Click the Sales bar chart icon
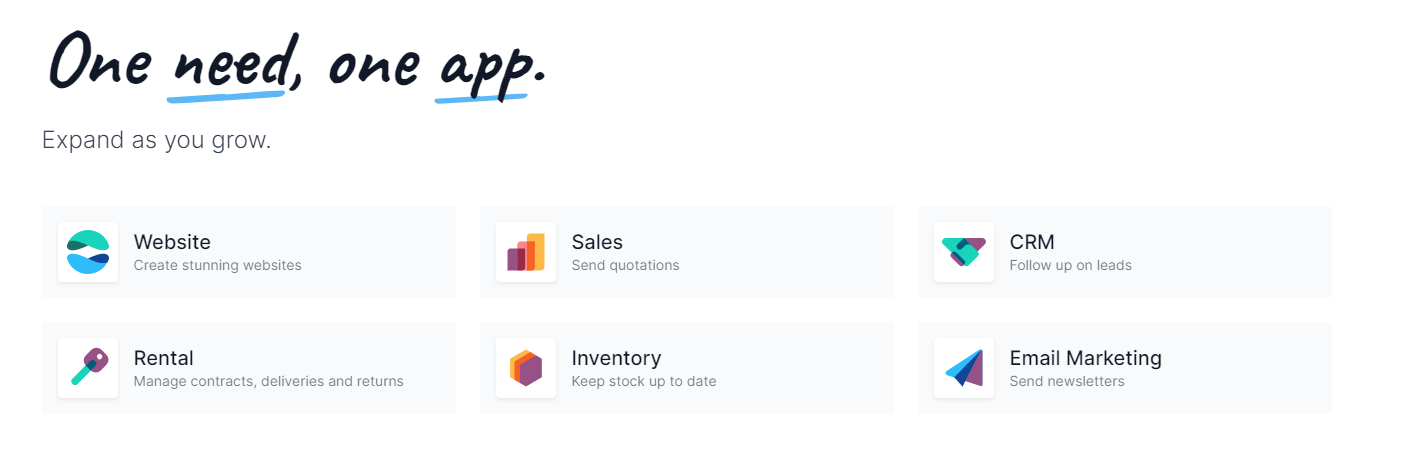 (526, 252)
